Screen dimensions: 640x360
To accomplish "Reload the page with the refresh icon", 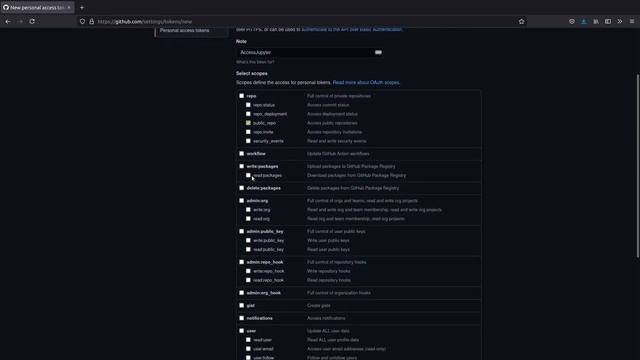I will point(32,21).
